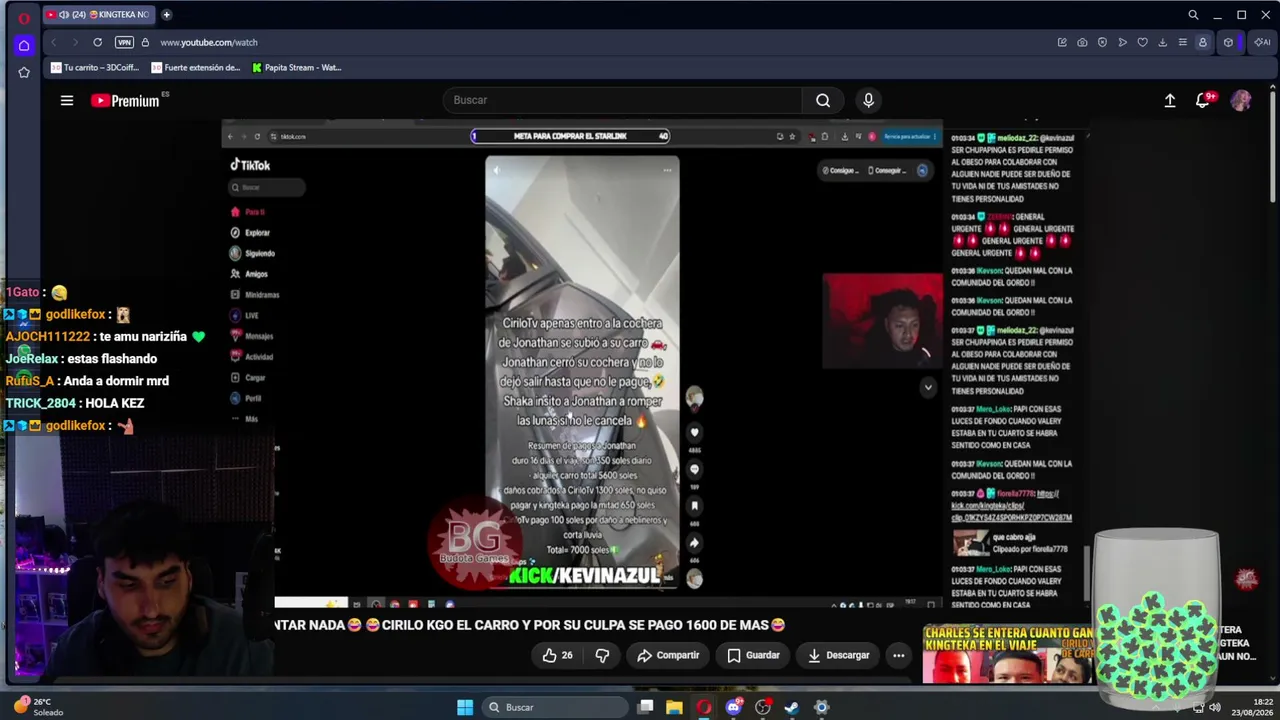
Task: Open the Windows Start menu
Action: coord(465,708)
